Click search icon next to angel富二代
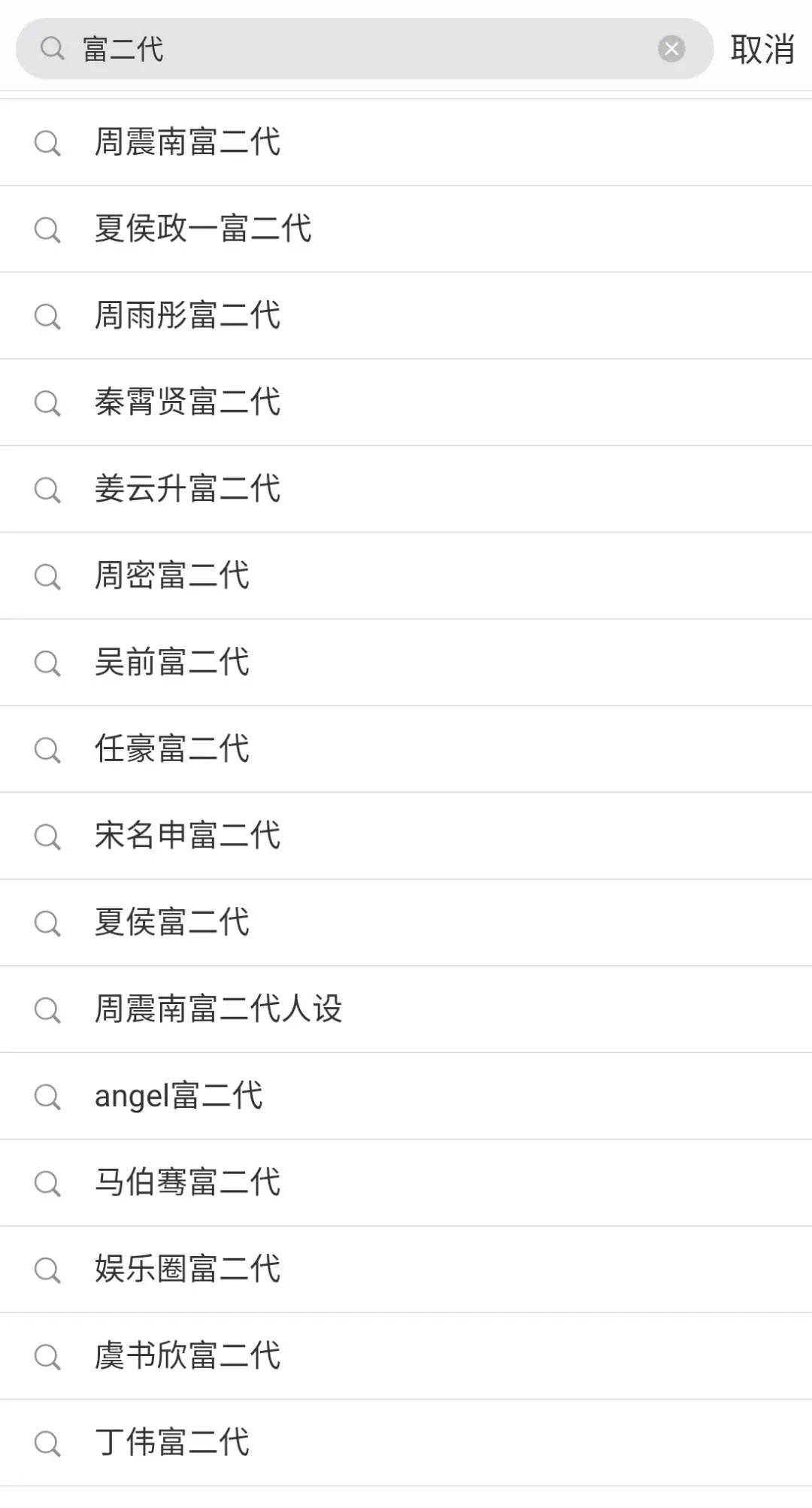 [x=47, y=1097]
